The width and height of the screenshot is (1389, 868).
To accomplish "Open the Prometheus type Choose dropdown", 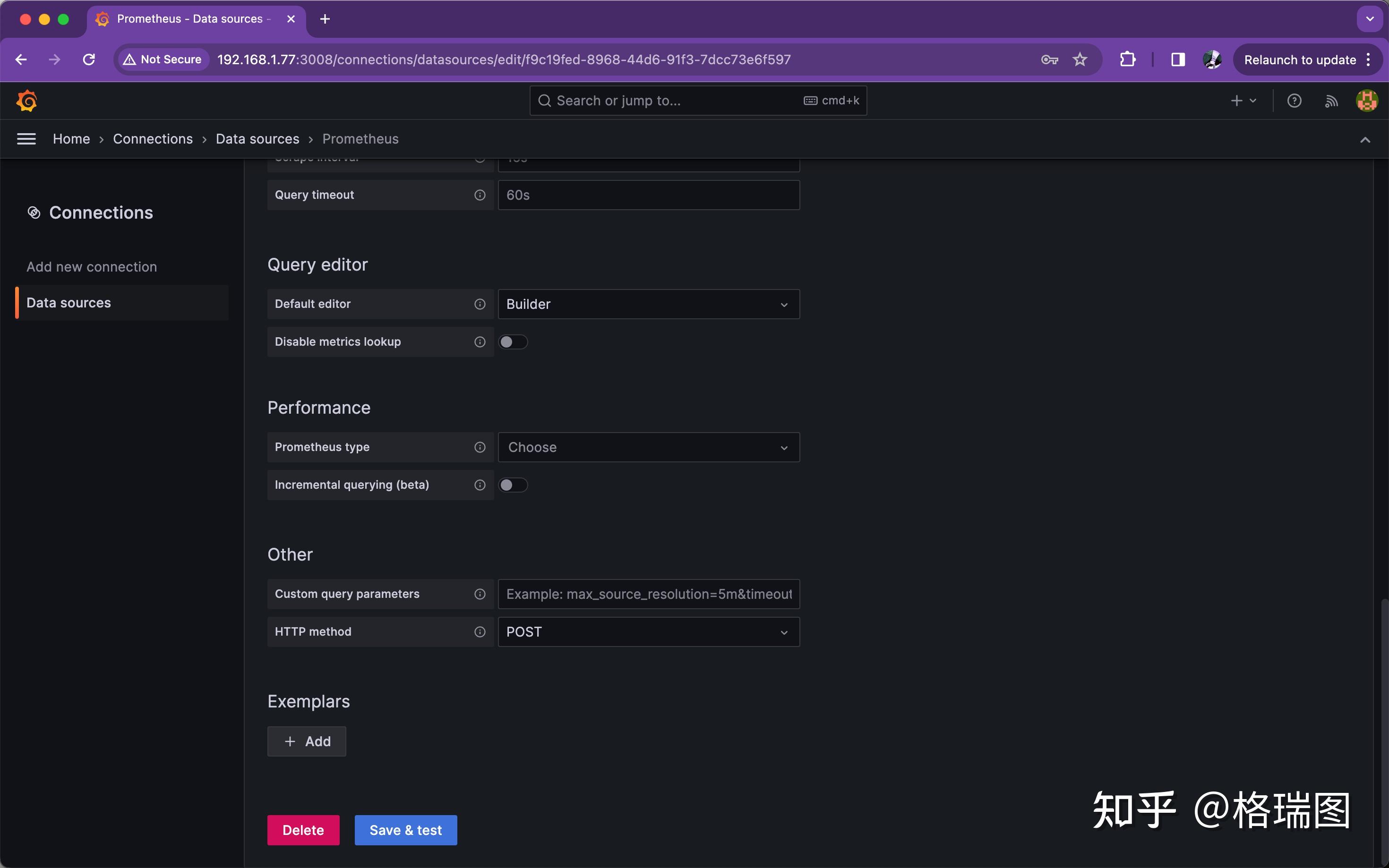I will pyautogui.click(x=648, y=447).
